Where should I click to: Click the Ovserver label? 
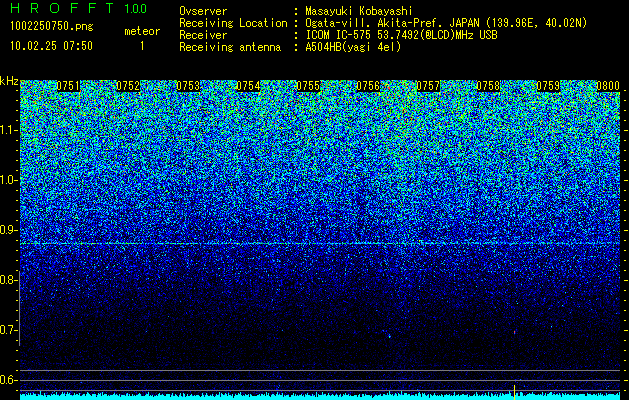tap(203, 11)
